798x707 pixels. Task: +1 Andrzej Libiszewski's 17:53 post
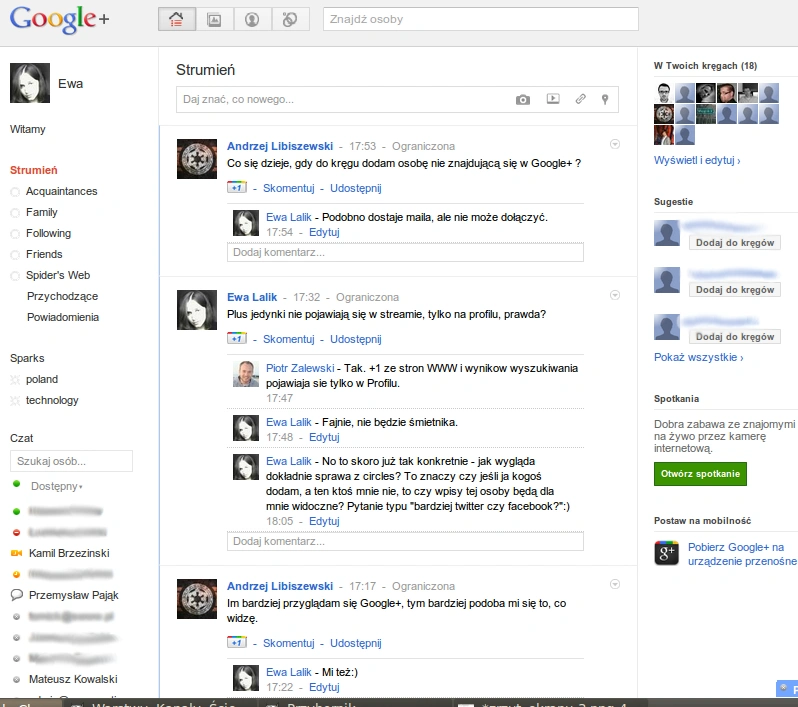[x=237, y=187]
